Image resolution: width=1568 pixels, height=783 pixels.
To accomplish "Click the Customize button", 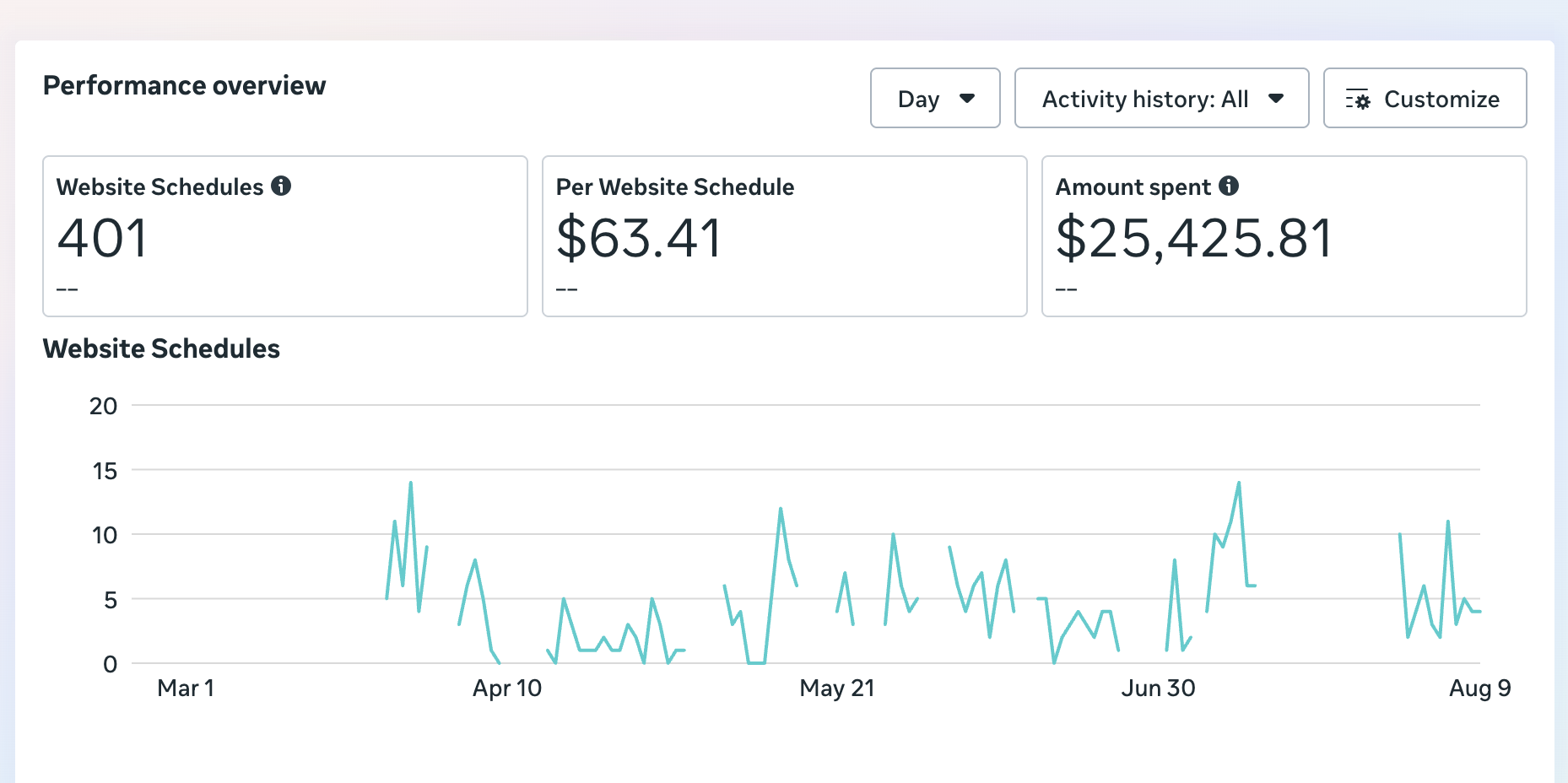I will [x=1425, y=99].
